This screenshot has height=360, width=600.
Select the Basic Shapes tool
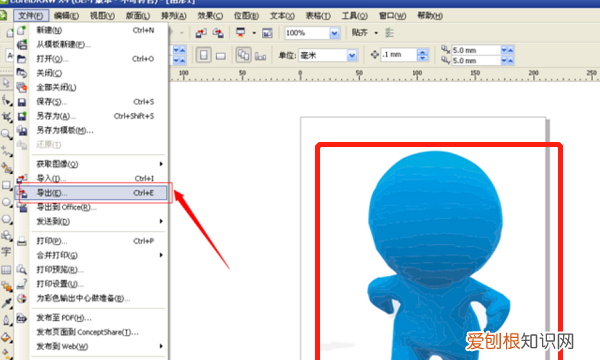coord(6,236)
